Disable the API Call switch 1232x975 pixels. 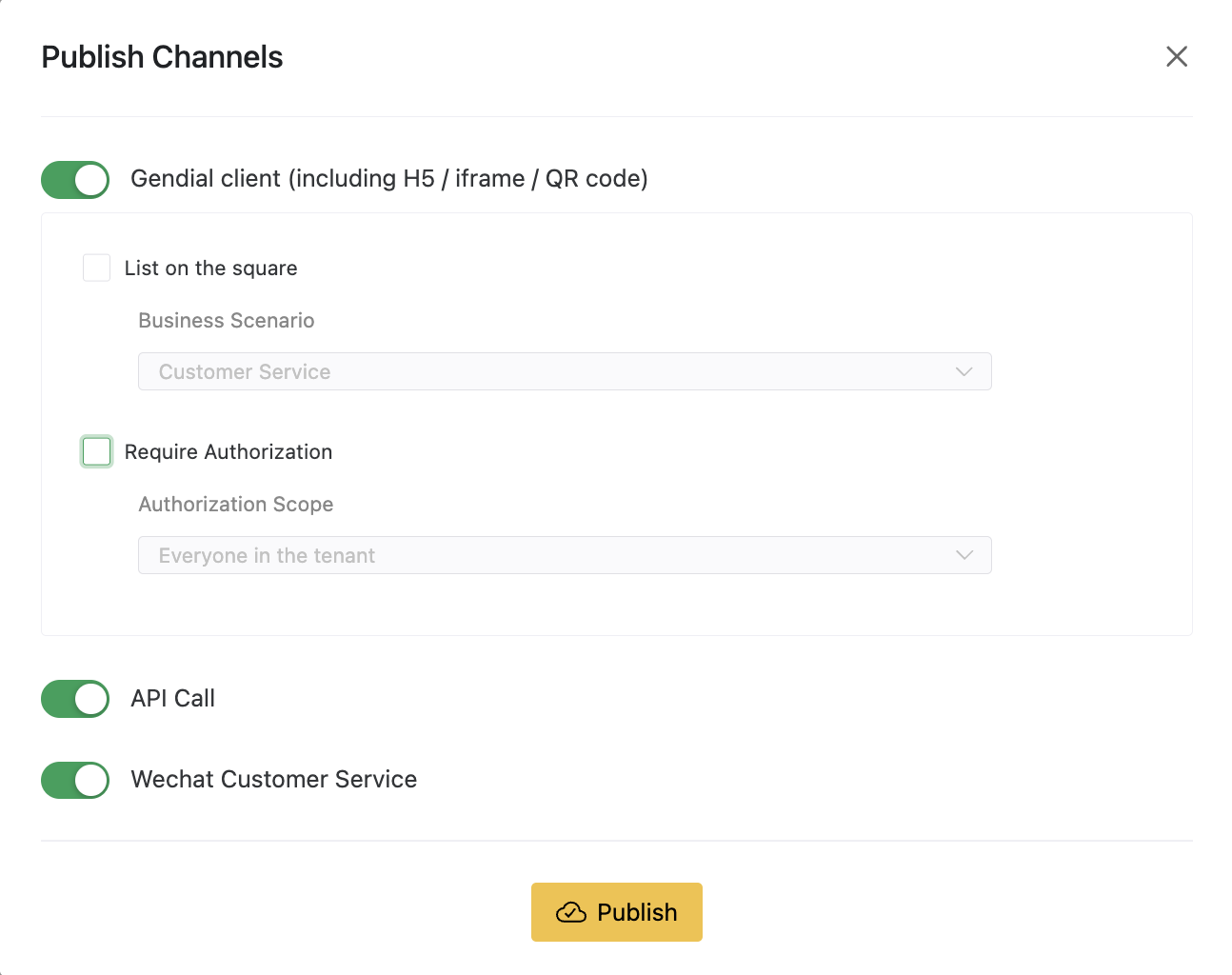(75, 699)
